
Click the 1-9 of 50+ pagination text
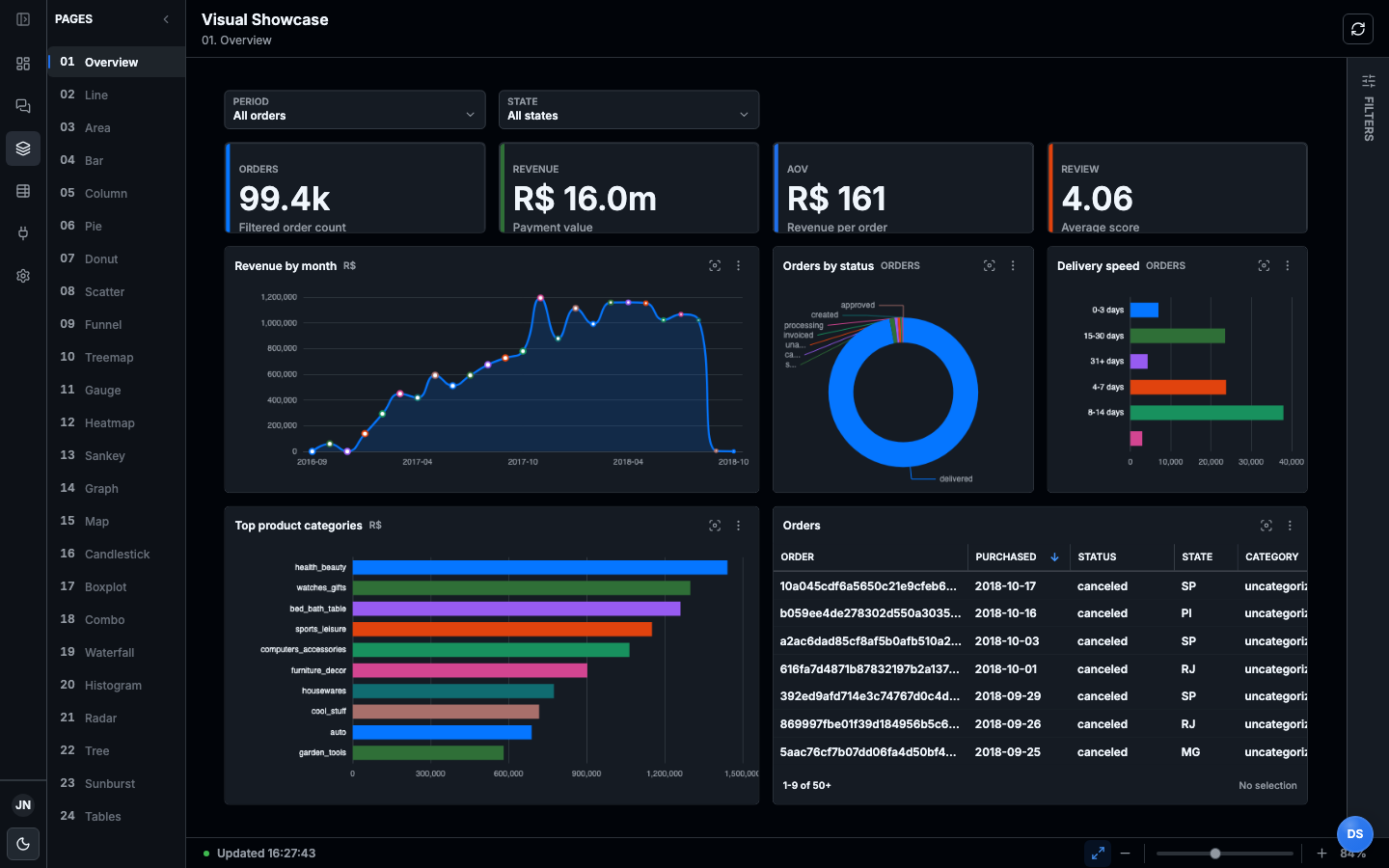click(807, 786)
